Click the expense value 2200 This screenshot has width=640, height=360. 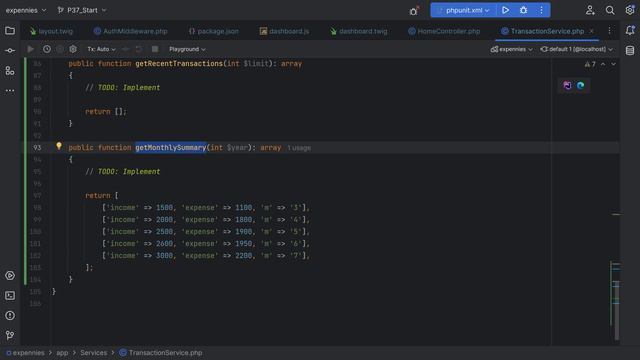tap(243, 256)
